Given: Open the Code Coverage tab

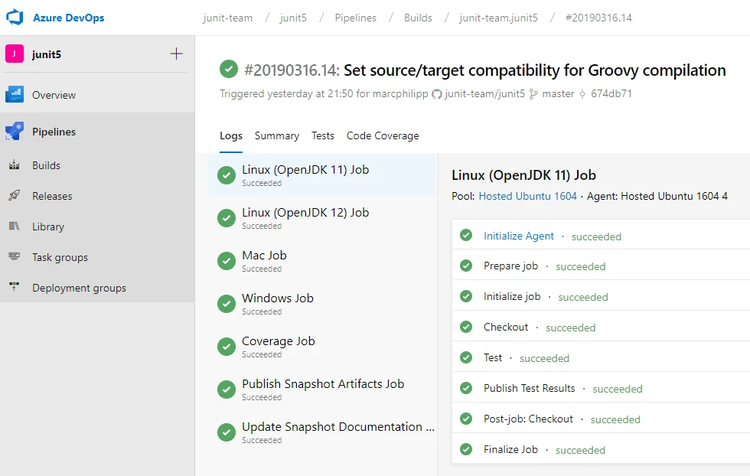Looking at the screenshot, I should coord(382,136).
